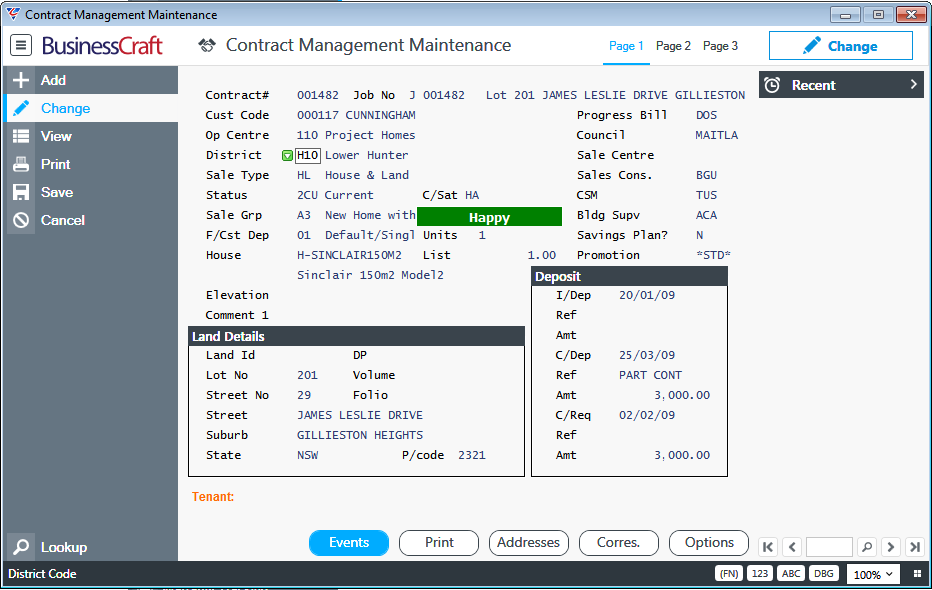This screenshot has width=932, height=590.
Task: Jump to the last record
Action: coord(915,547)
